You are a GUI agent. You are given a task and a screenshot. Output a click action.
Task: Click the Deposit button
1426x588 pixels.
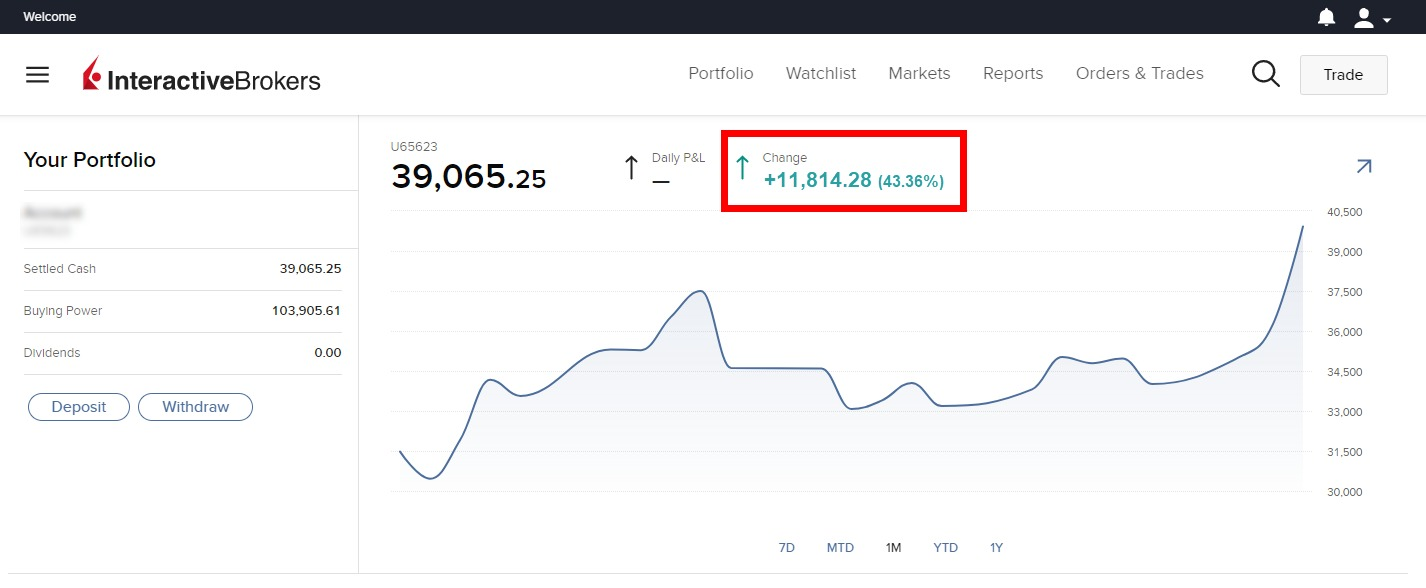point(78,407)
